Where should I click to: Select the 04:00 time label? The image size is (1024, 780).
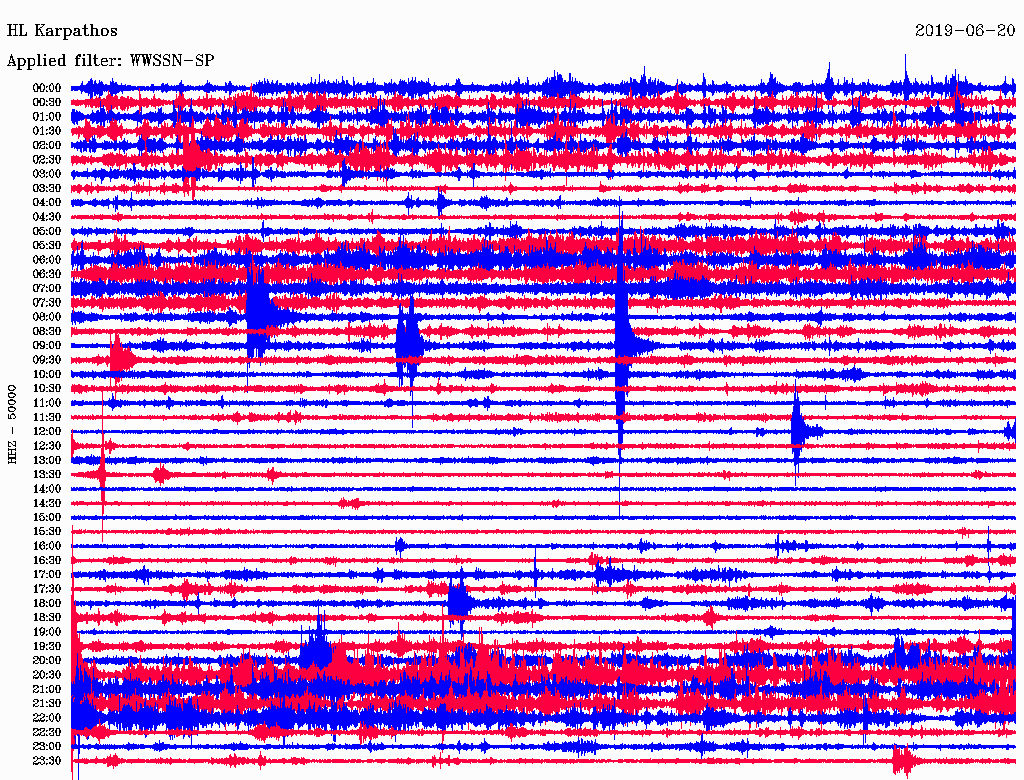pos(47,203)
